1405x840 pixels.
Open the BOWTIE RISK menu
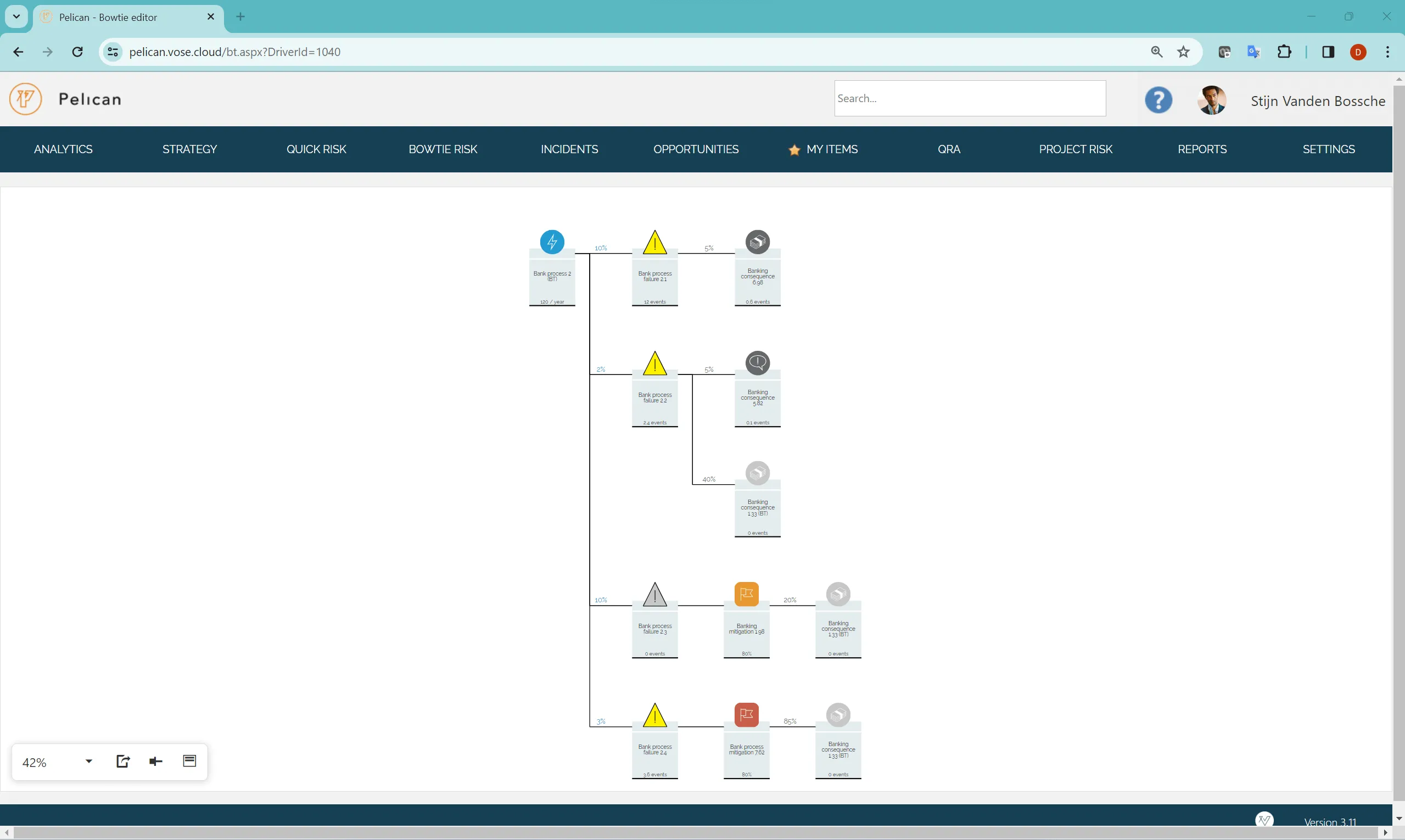pos(443,149)
